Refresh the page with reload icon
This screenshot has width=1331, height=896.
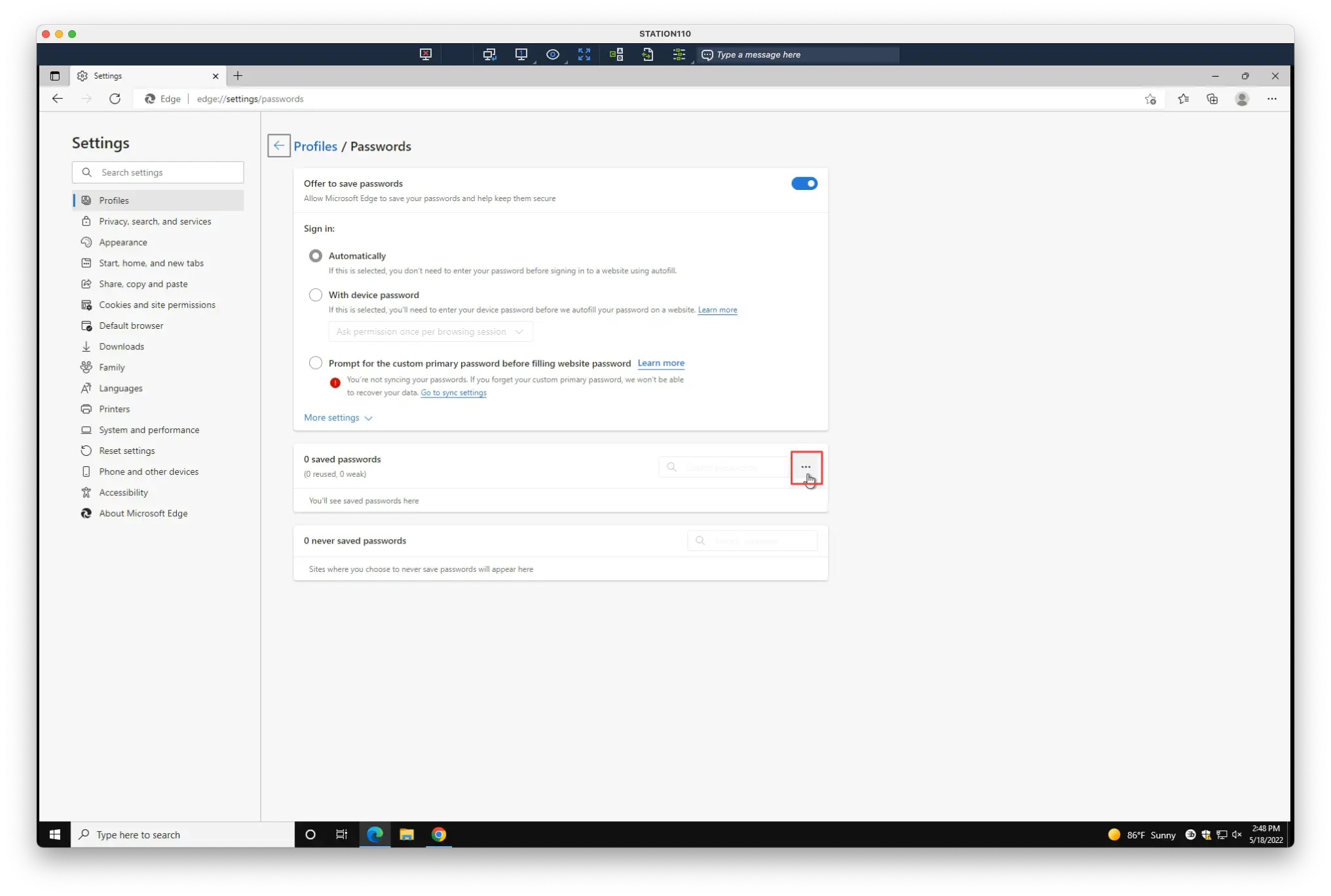point(115,99)
